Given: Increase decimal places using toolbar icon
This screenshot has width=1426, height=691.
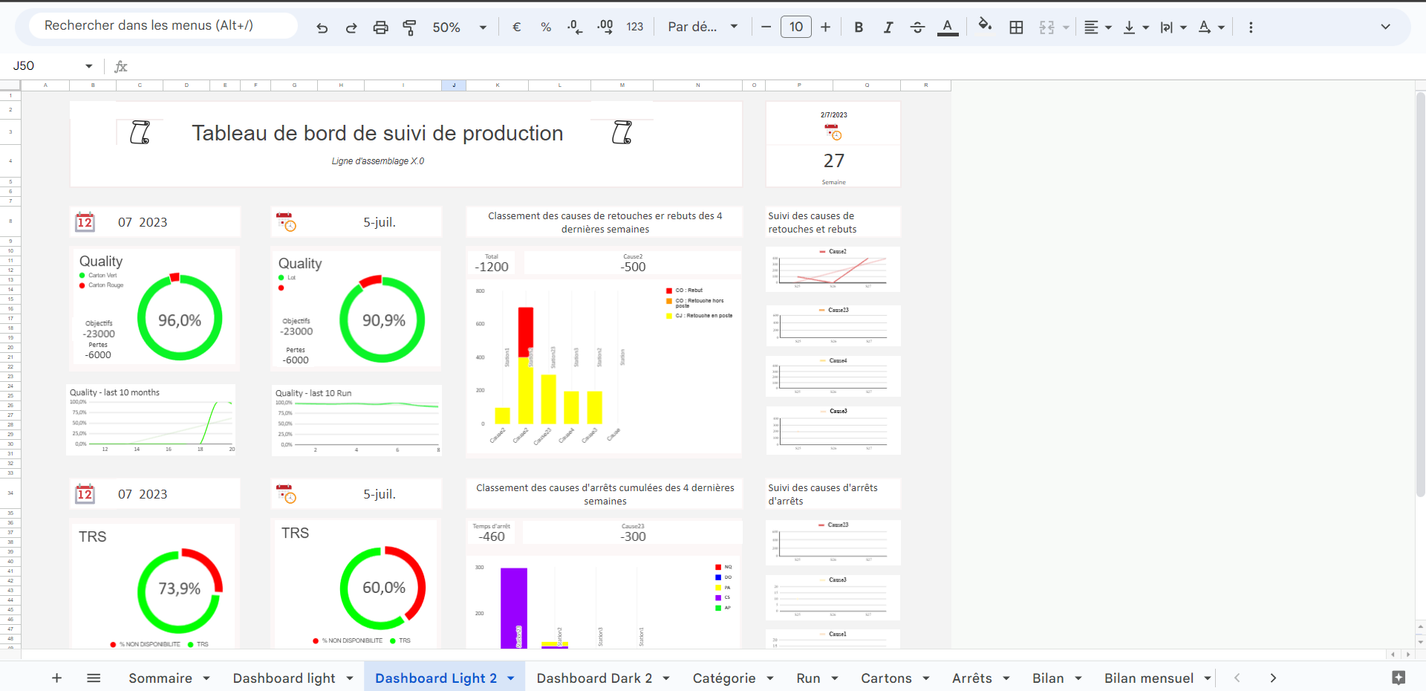Looking at the screenshot, I should (604, 27).
